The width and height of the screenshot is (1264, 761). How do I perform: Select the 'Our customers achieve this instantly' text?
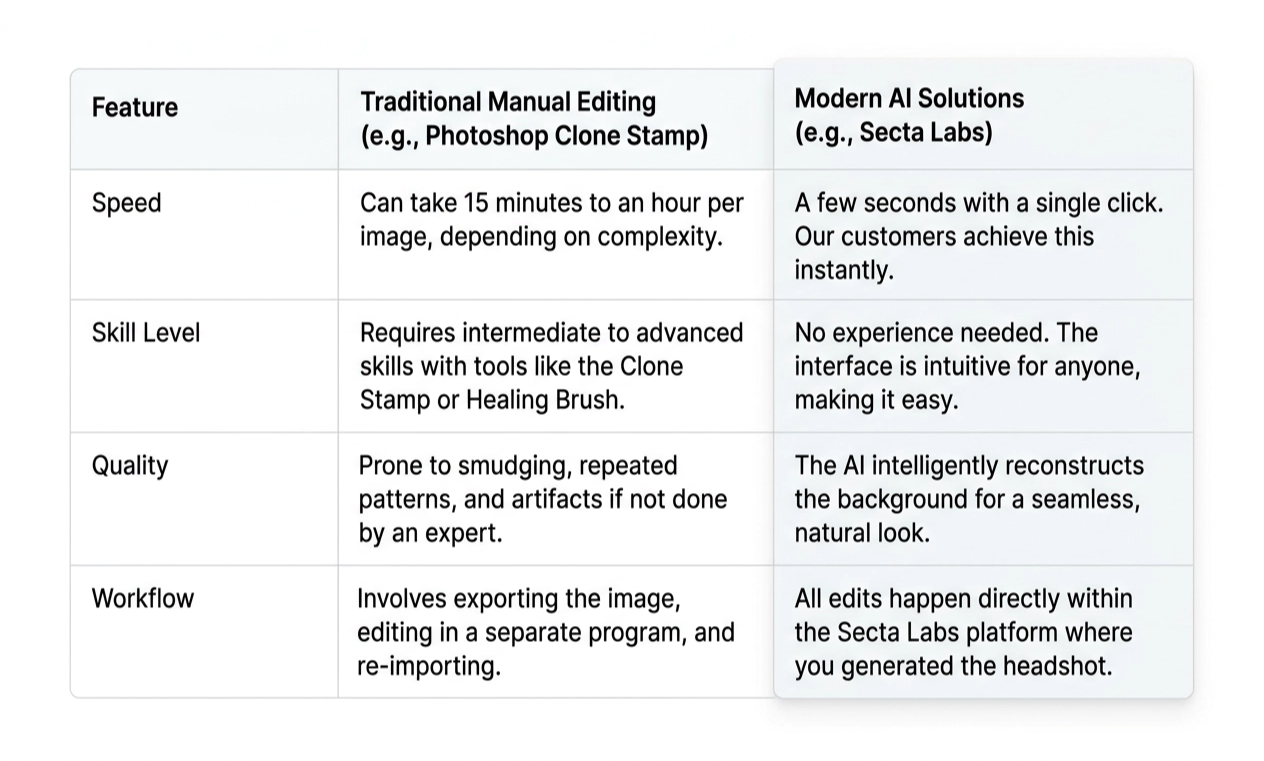coord(944,253)
